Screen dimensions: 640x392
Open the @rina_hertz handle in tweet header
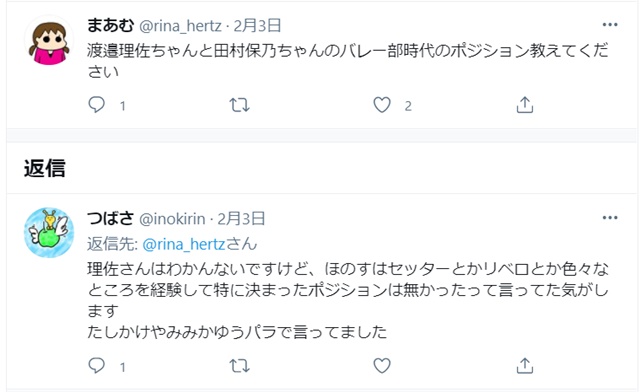180,26
